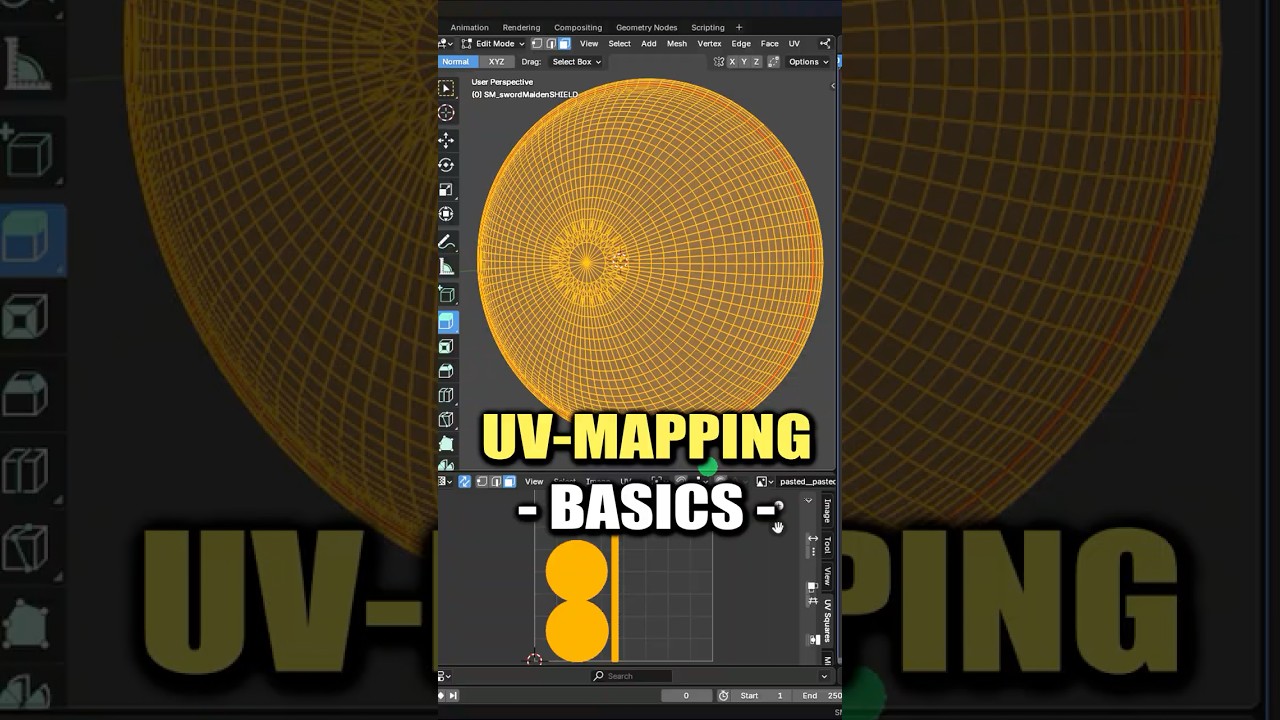1280x720 pixels.
Task: Add a new workspace tab
Action: (x=739, y=28)
